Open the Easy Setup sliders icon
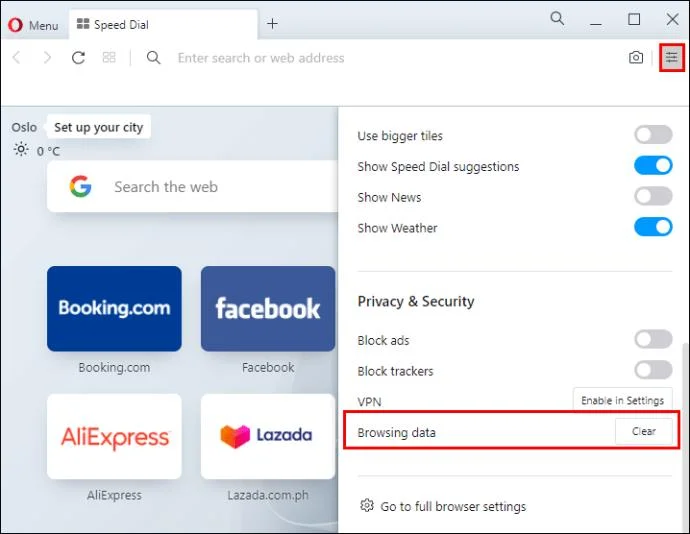The image size is (690, 534). (x=672, y=57)
